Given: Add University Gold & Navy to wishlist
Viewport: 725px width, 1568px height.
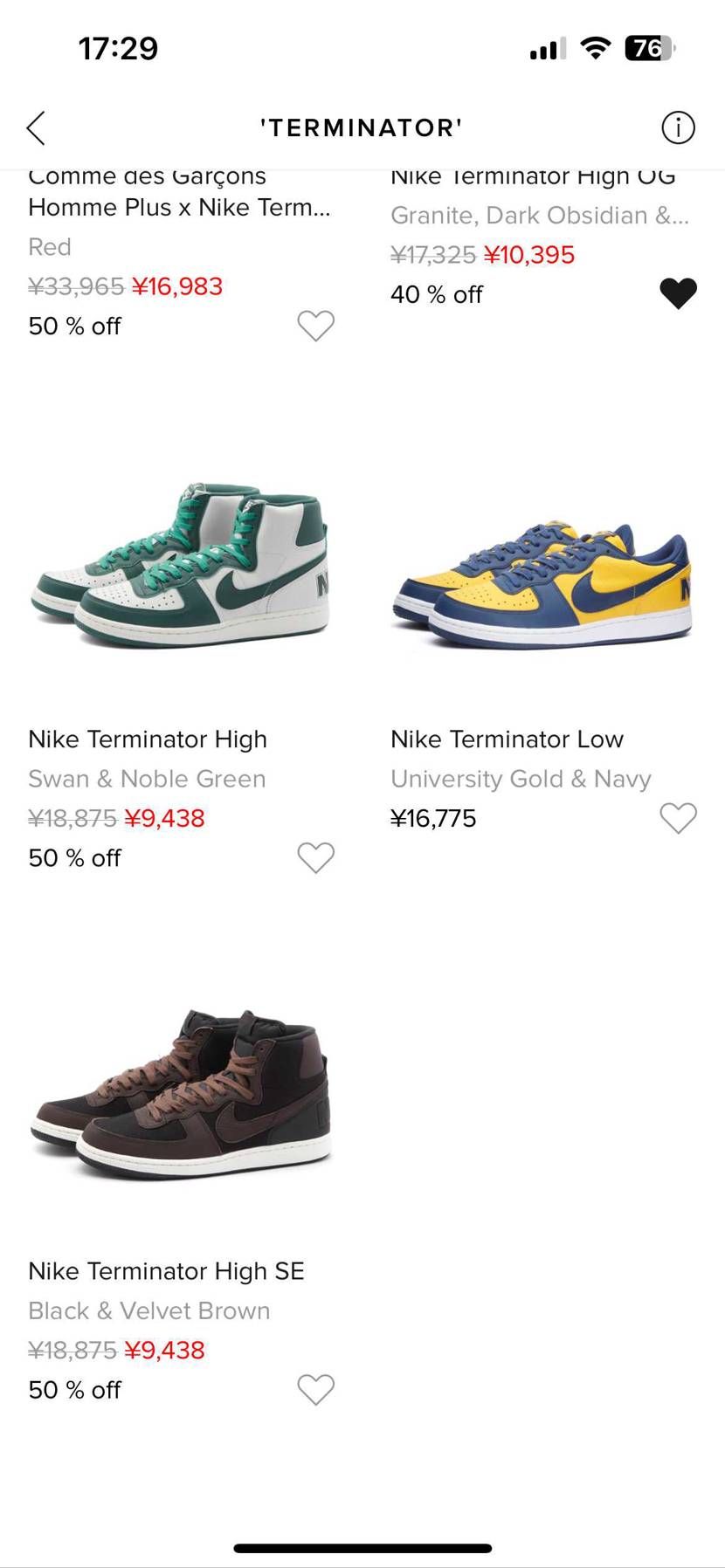Looking at the screenshot, I should click(x=678, y=818).
